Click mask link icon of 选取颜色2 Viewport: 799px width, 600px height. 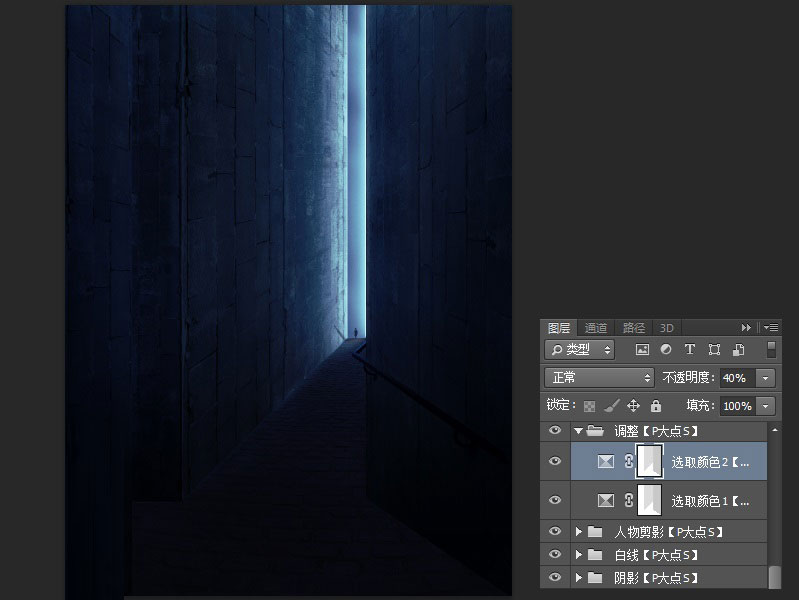click(629, 461)
